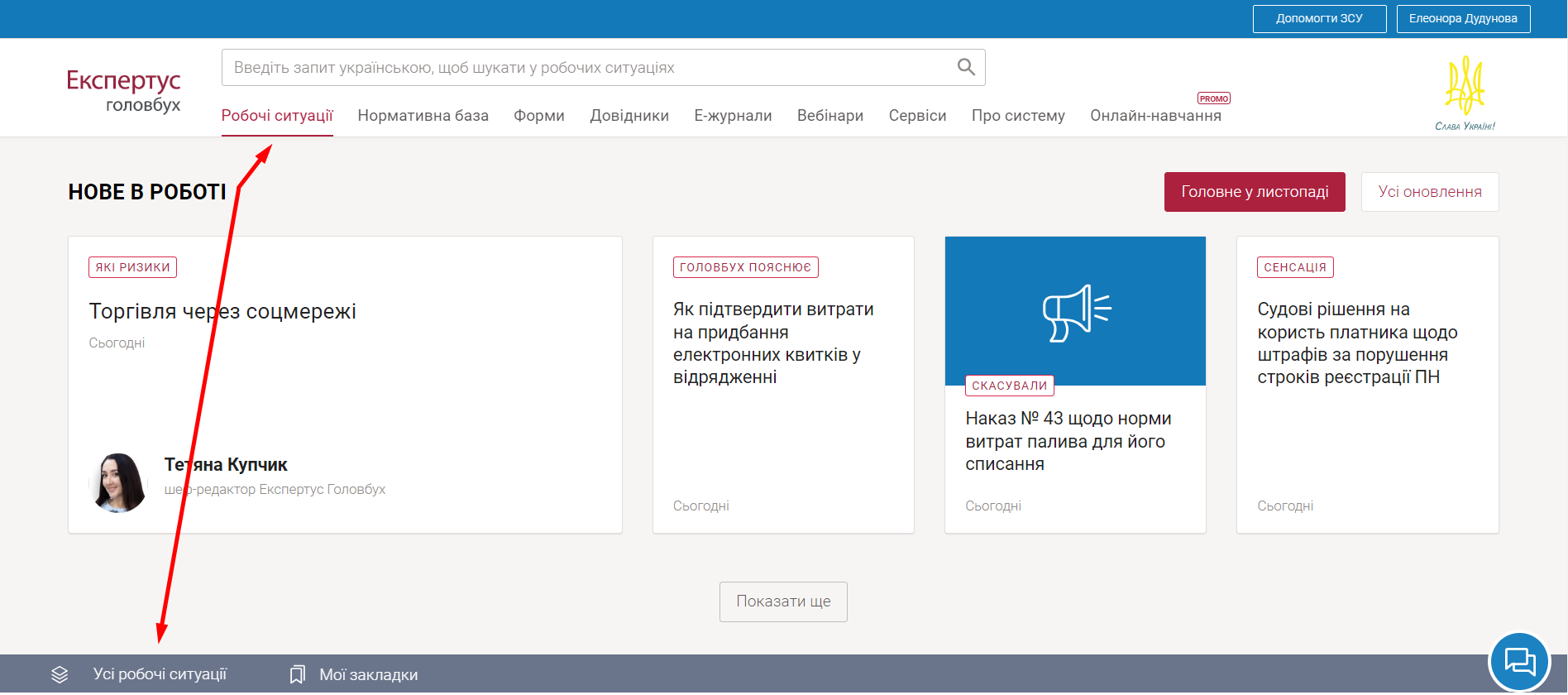1568x695 pixels.
Task: Click the bookmark icon in bottom bar
Action: tap(297, 675)
